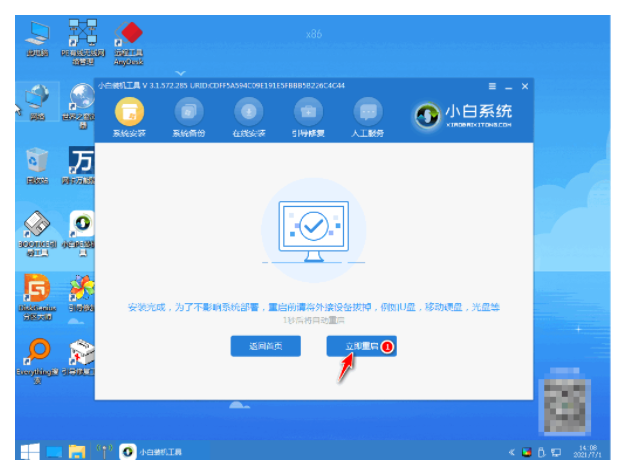This screenshot has height=465, width=625.
Task: Open the 系统备份 backup tab
Action: (x=187, y=118)
